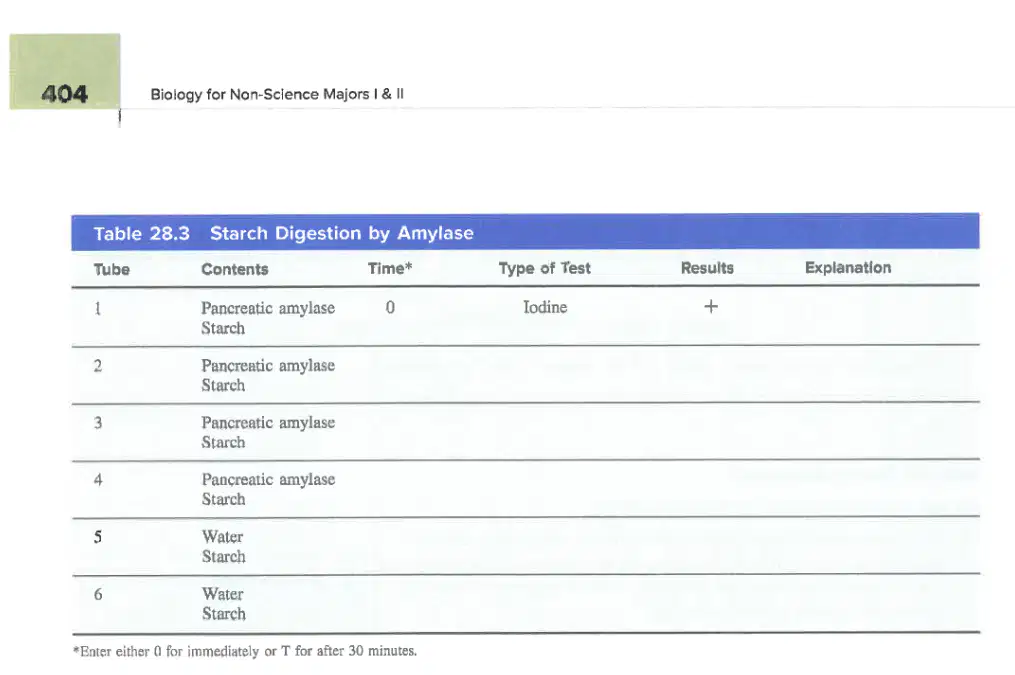Click the Tube column header
Image resolution: width=1015 pixels, height=675 pixels.
pos(111,269)
